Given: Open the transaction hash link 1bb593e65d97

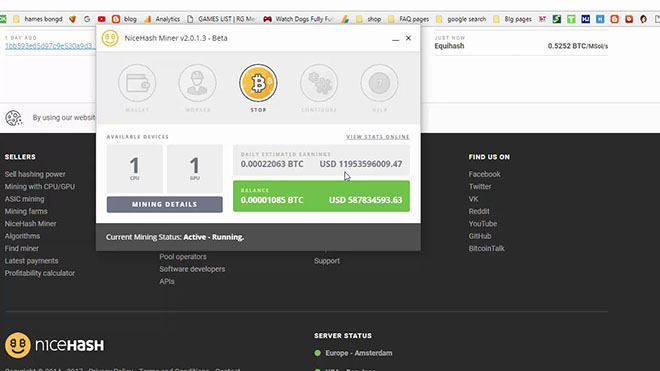Looking at the screenshot, I should pos(50,45).
